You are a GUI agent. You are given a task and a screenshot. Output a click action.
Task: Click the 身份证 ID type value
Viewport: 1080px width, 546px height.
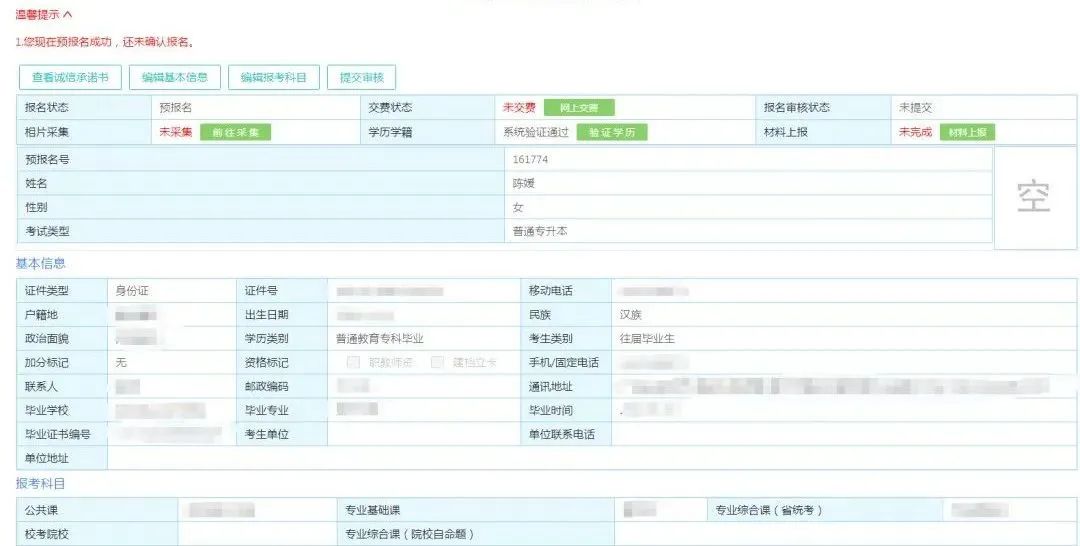[132, 291]
